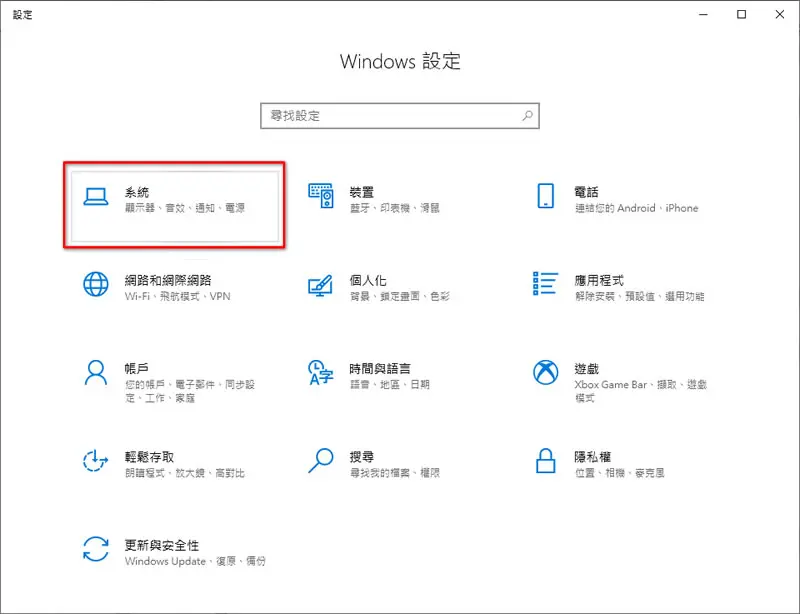Select the 電話 phone icon

[545, 196]
